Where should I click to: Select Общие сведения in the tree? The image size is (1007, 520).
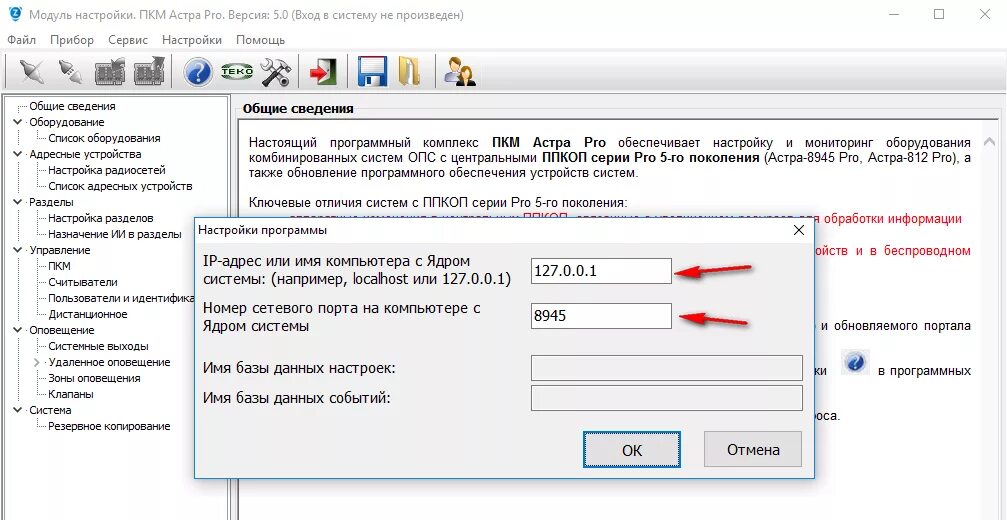[x=73, y=107]
